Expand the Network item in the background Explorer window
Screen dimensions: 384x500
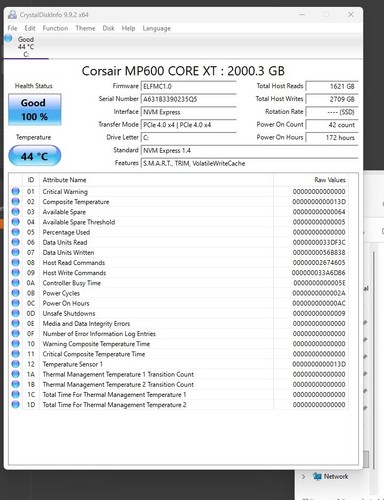(303, 476)
